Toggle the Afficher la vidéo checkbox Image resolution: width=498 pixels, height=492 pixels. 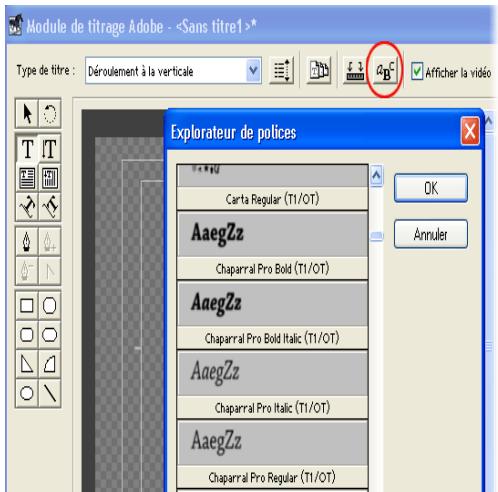click(417, 71)
